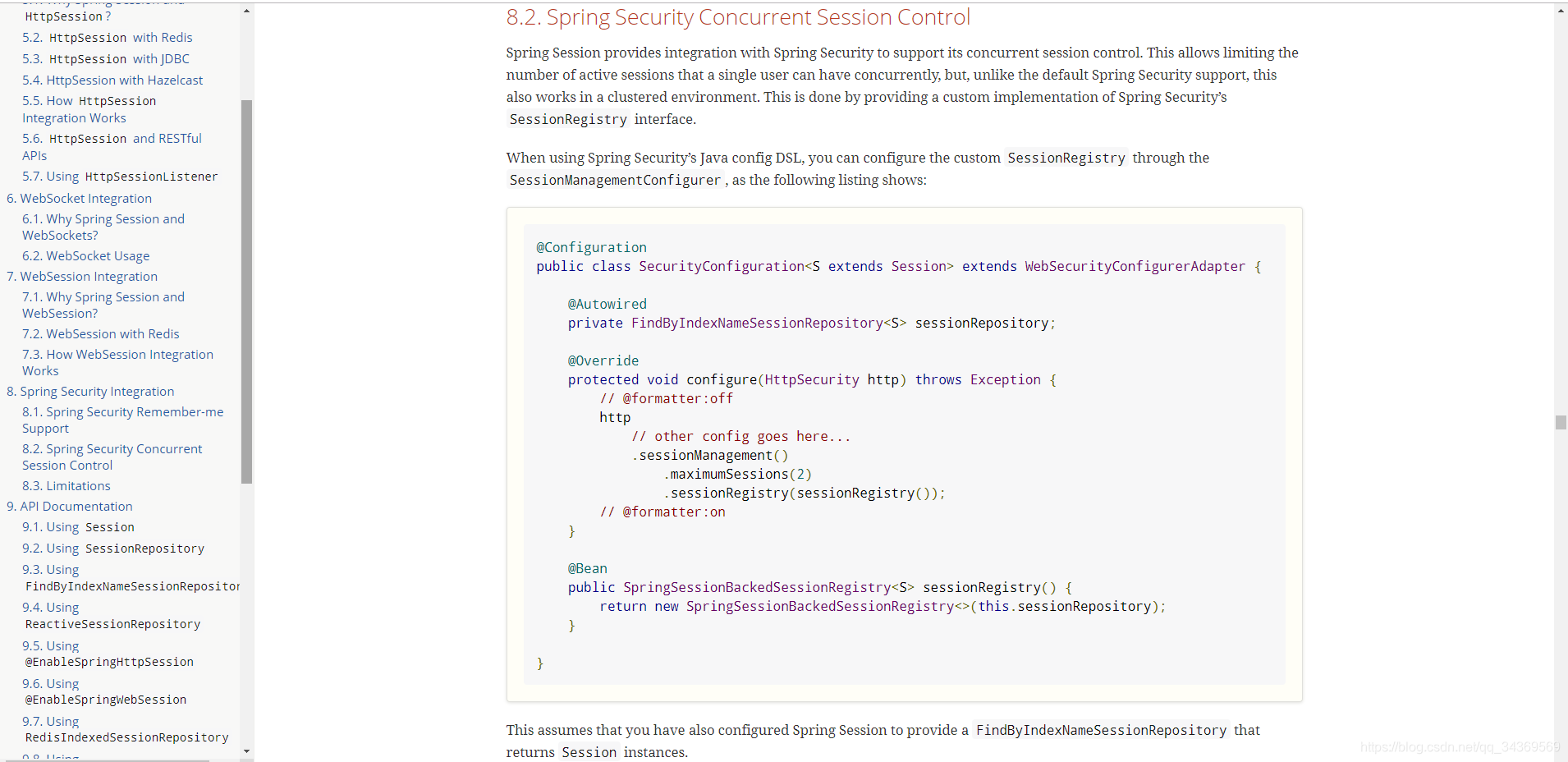Jump to 6. WebSocket Integration

[80, 199]
